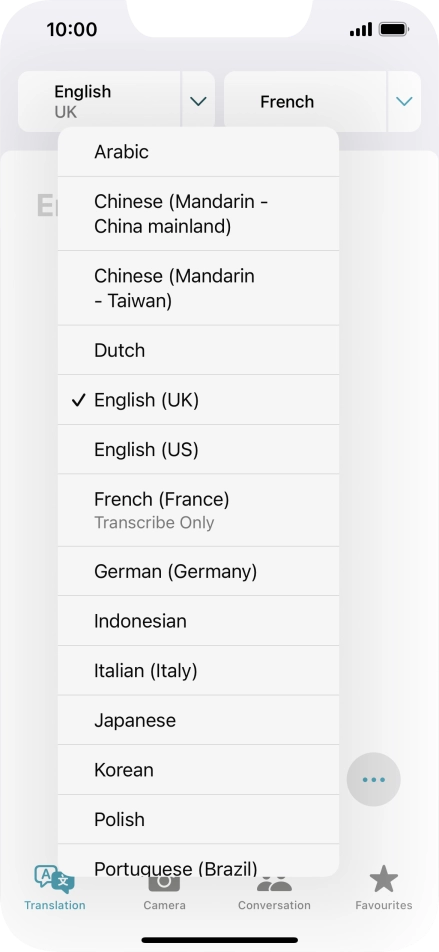The image size is (439, 952).
Task: Choose Japanese from the menu
Action: 199,720
